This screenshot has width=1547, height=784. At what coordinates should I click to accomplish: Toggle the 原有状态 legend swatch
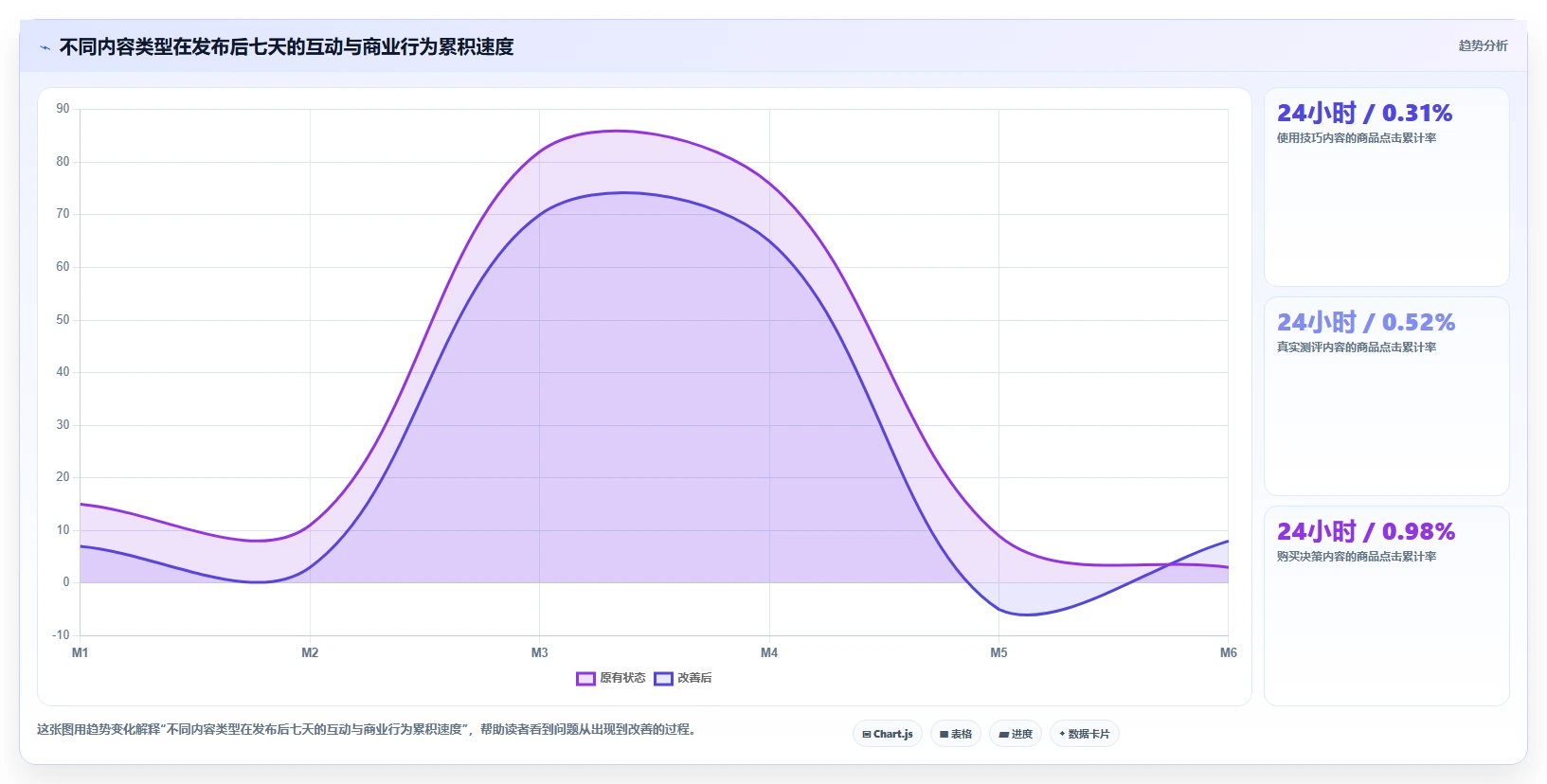tap(585, 678)
